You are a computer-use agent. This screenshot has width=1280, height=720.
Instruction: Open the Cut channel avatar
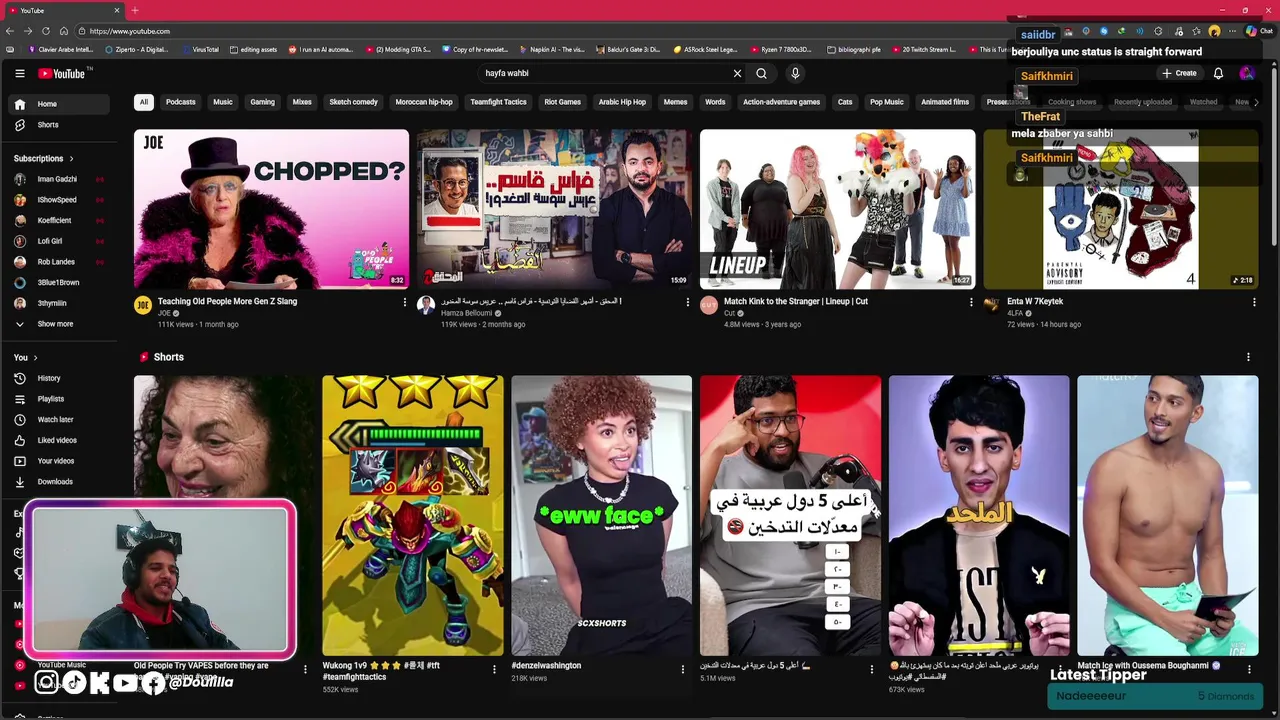click(x=709, y=306)
